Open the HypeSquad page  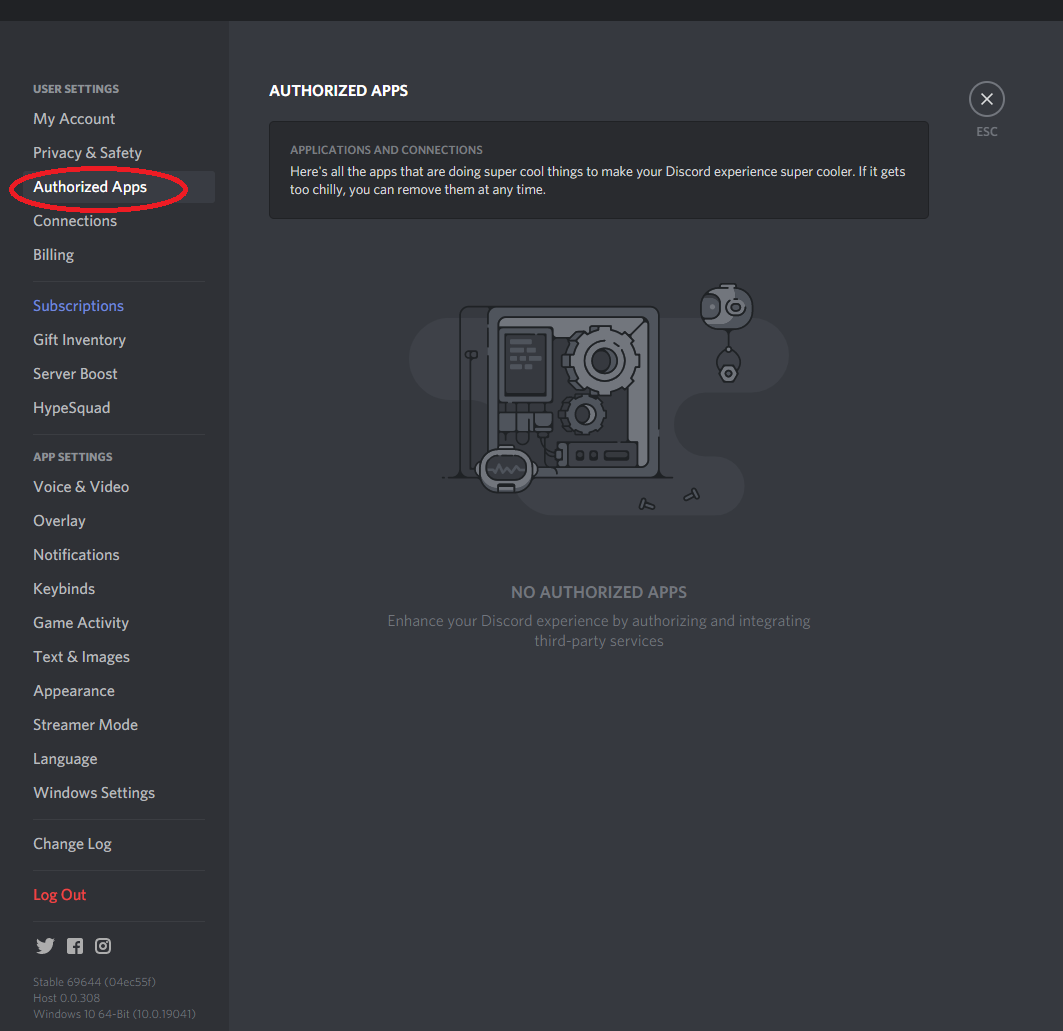tap(71, 408)
